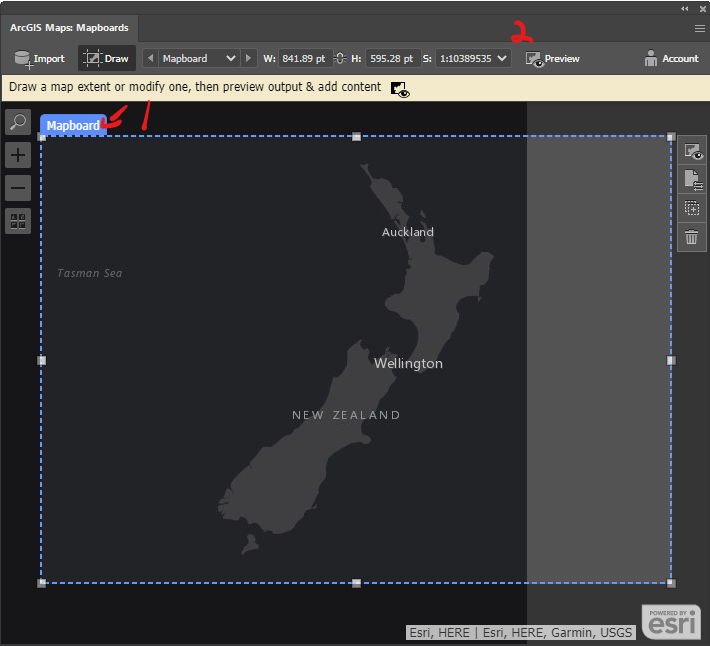Open the scale dropdown 1:10389535
710x646 pixels.
pos(473,58)
